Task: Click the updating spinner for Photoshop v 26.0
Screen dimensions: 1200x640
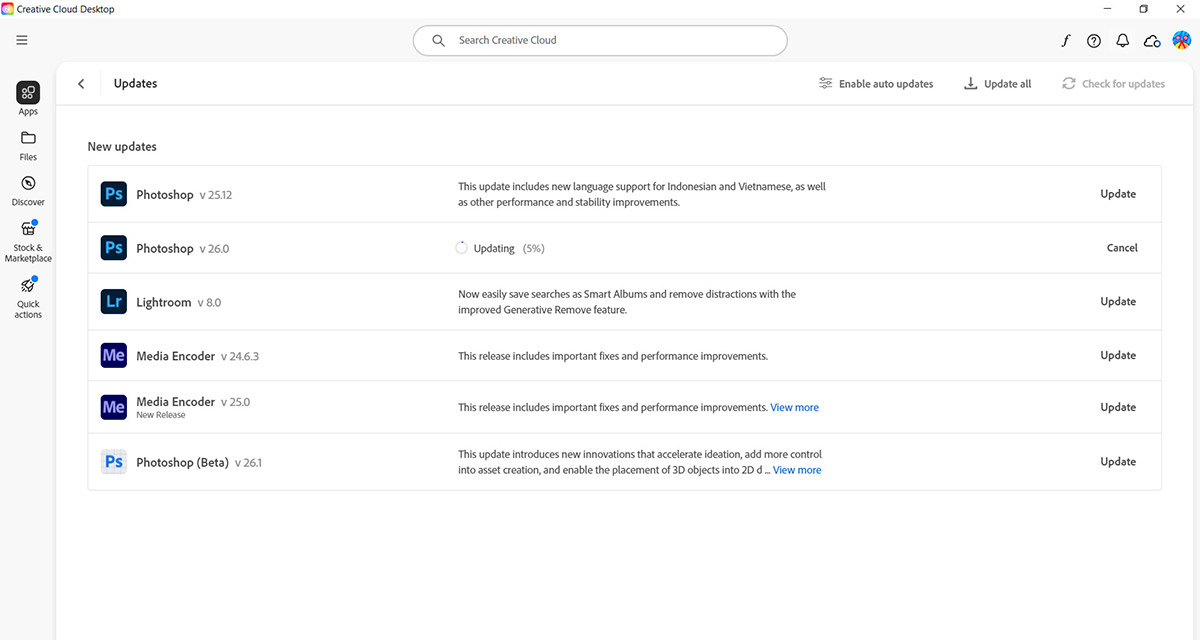Action: (x=462, y=248)
